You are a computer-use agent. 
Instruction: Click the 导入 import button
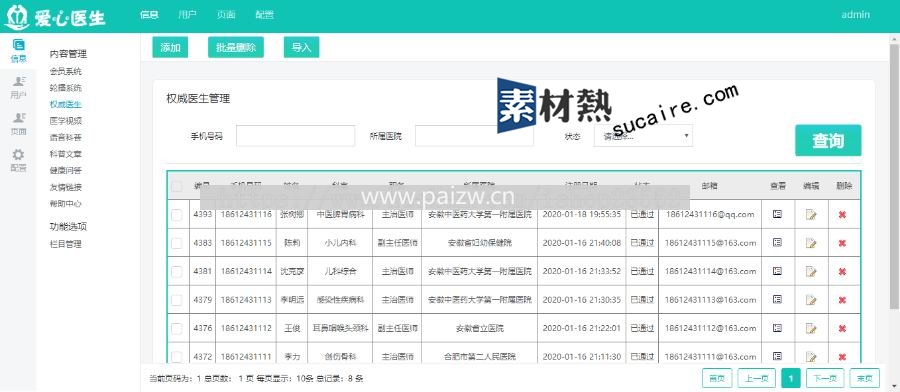[x=301, y=47]
